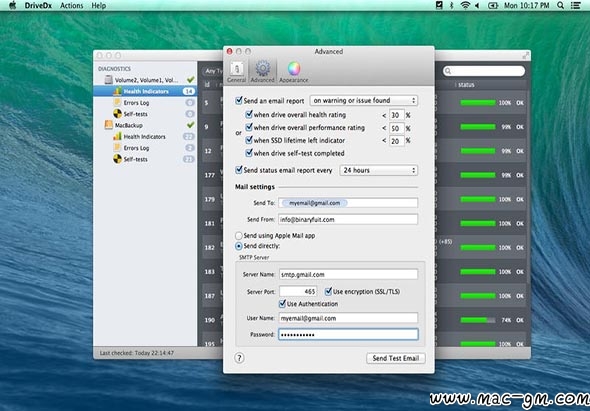The width and height of the screenshot is (590, 411).
Task: Click the Server Port field
Action: 298,291
